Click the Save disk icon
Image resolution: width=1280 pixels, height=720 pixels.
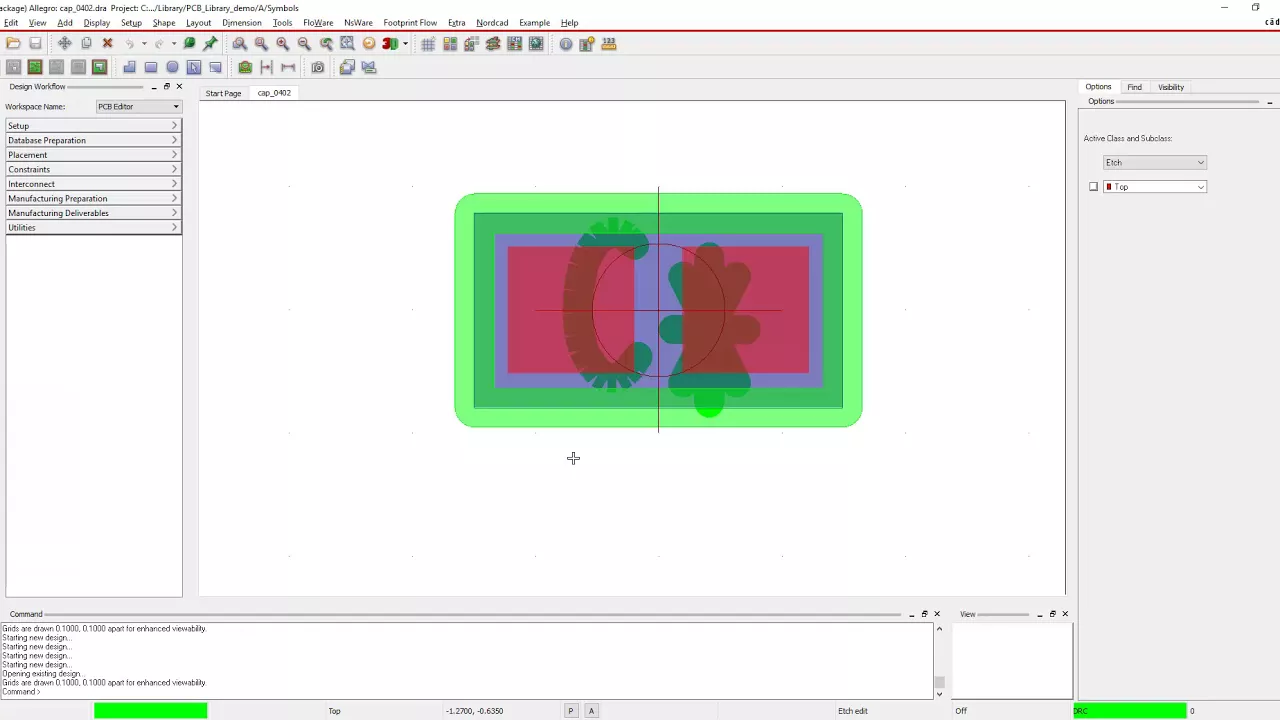(x=35, y=43)
